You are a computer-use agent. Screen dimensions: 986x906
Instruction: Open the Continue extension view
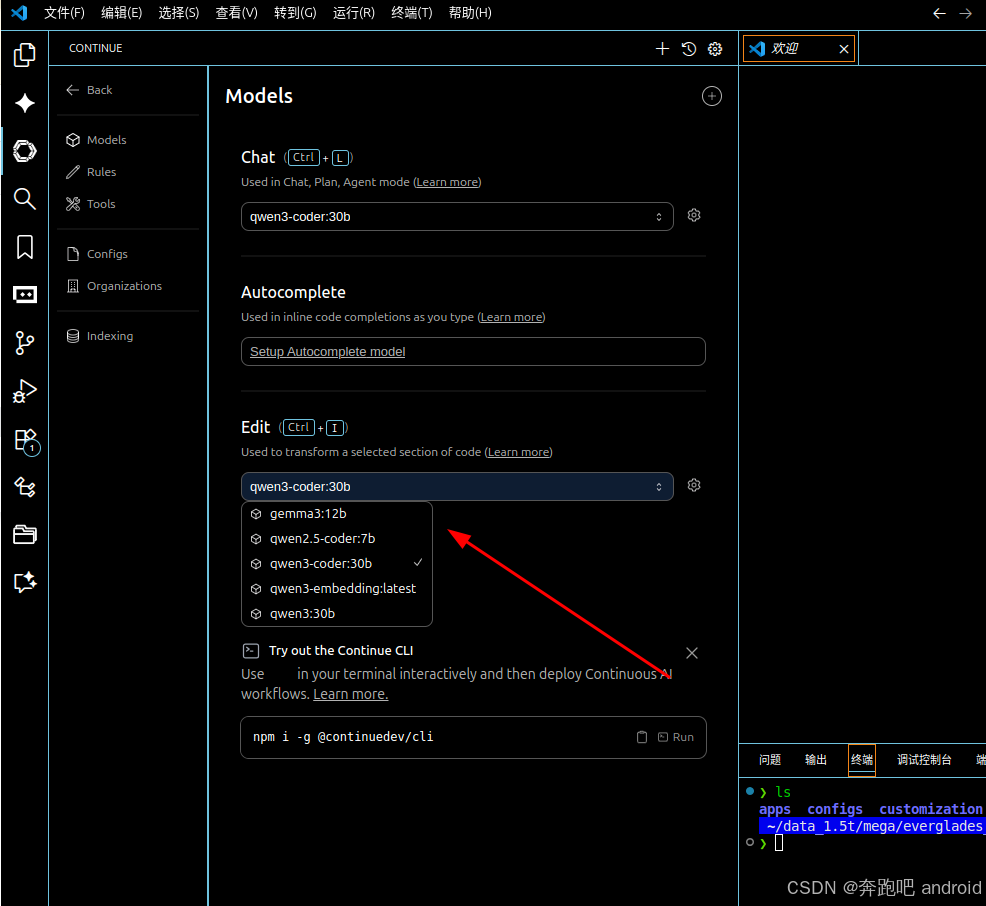coord(25,151)
